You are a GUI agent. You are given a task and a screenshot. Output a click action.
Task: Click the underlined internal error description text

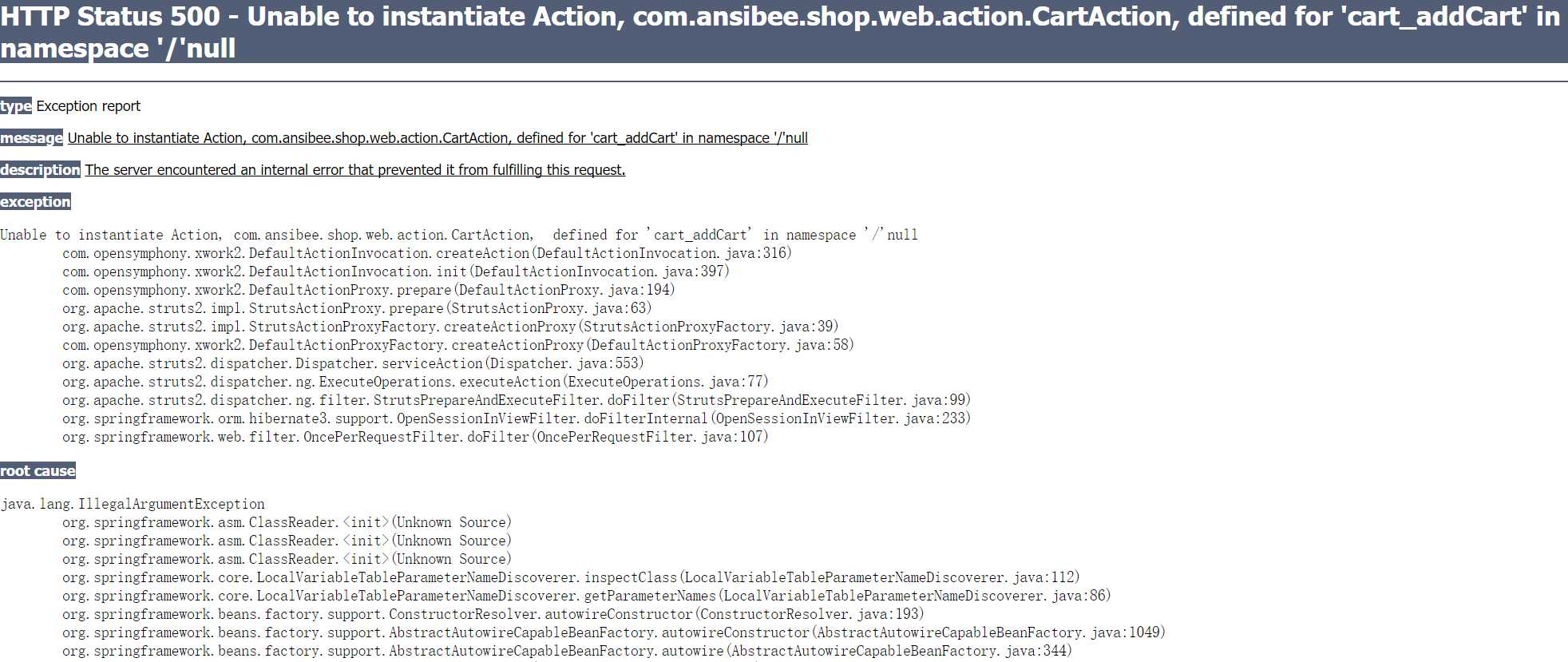coord(355,170)
